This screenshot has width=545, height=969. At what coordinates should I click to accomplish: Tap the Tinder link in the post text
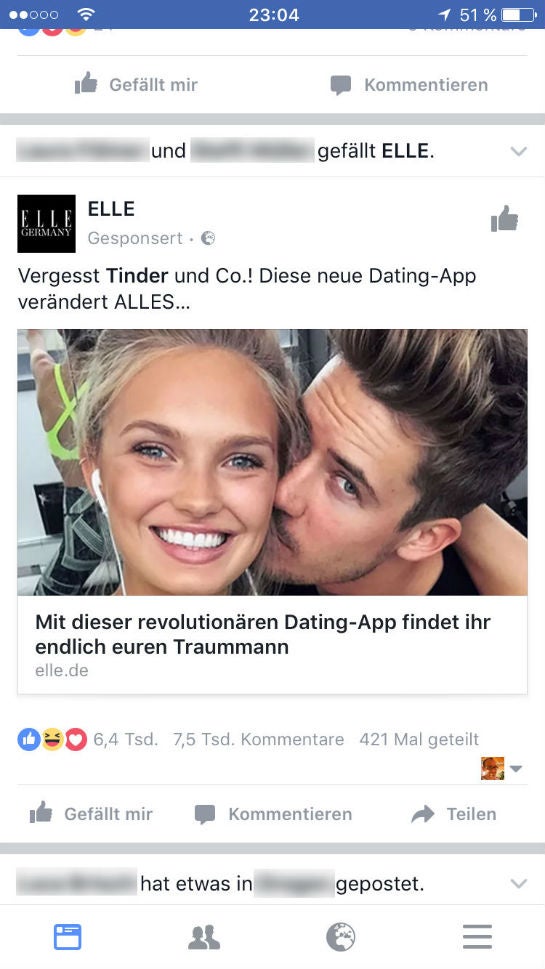137,276
